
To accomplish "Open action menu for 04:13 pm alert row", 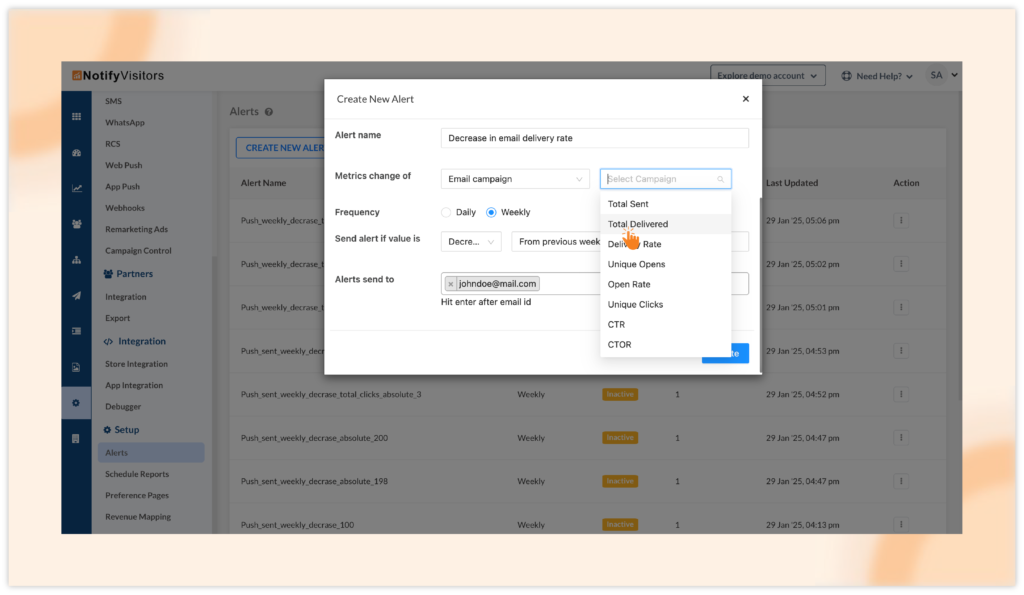I will [901, 524].
